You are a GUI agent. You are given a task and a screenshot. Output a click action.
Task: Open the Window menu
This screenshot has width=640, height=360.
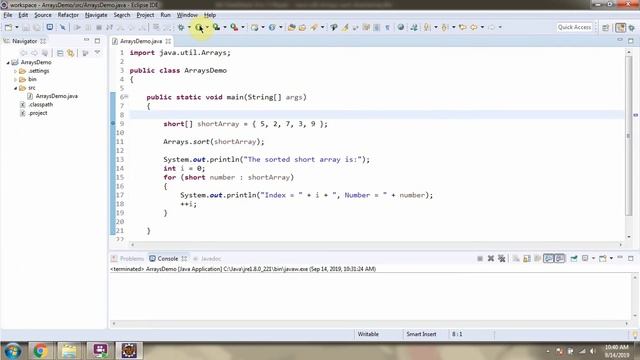coord(187,15)
